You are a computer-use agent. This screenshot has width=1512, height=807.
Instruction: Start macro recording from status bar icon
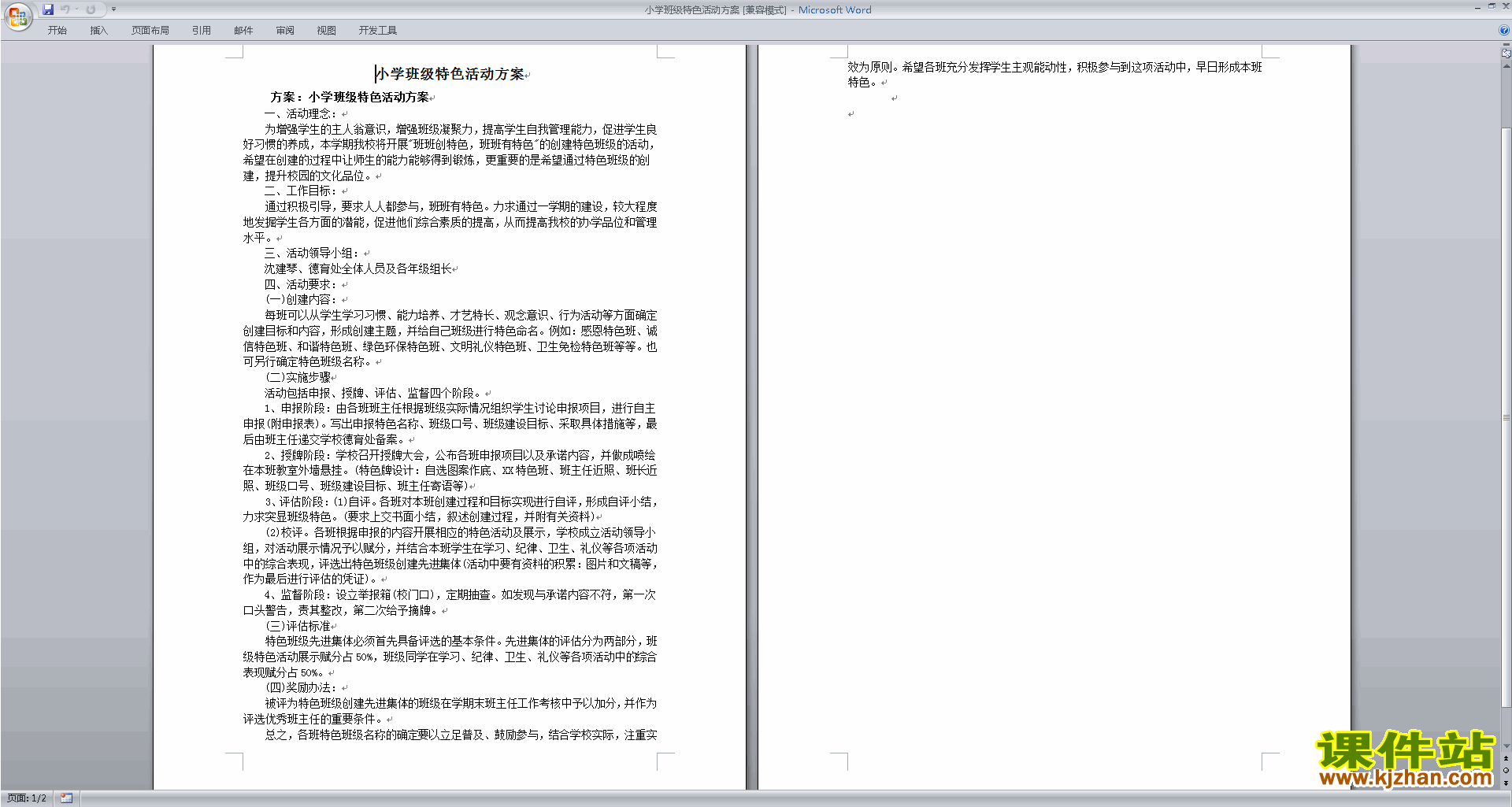(66, 798)
